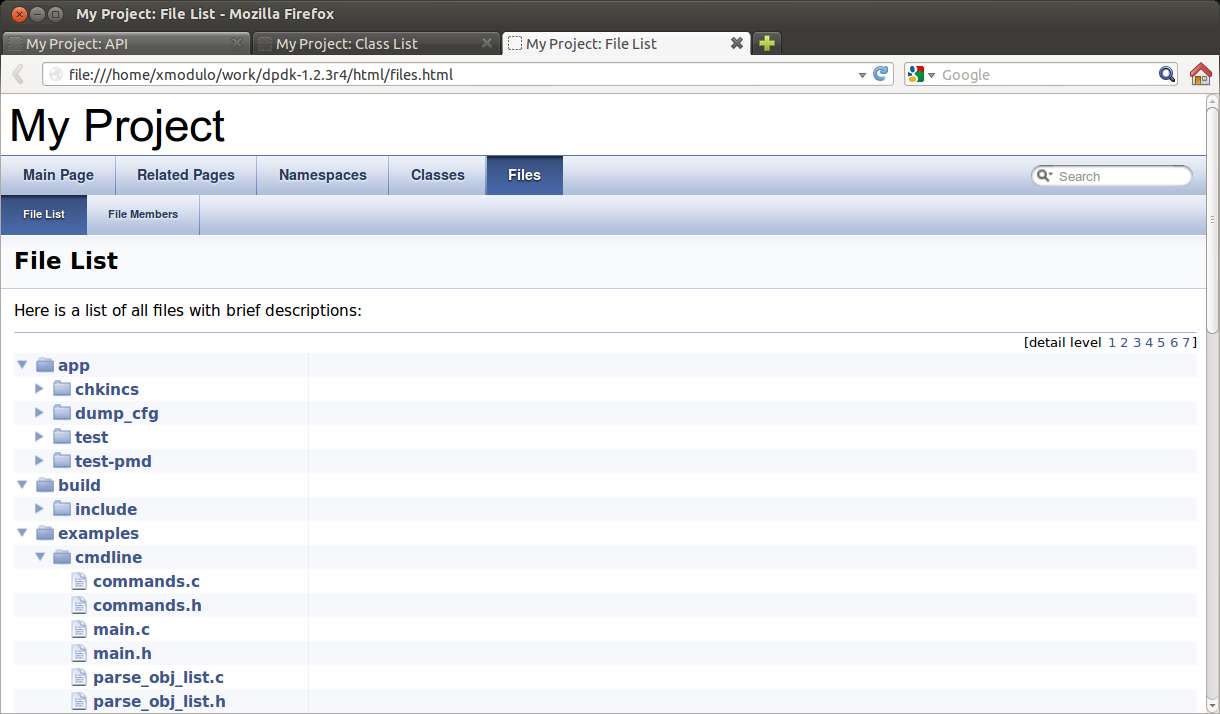The image size is (1220, 714).
Task: Click the parse_obj_list.h document icon
Action: click(x=80, y=701)
